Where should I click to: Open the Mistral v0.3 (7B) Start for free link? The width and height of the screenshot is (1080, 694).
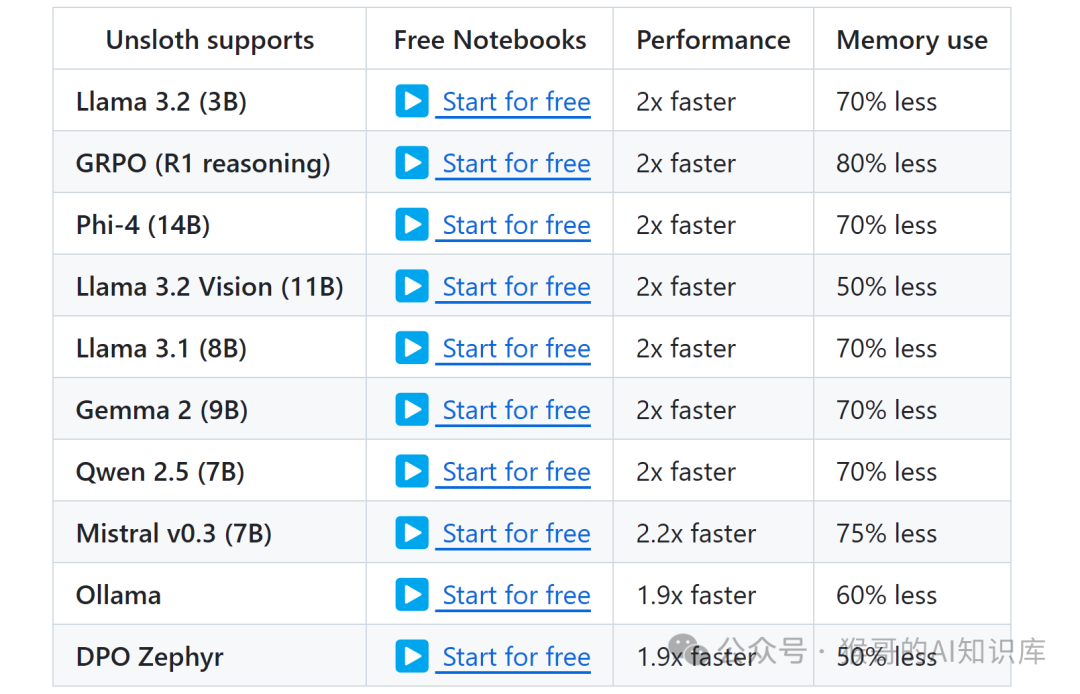[x=516, y=534]
